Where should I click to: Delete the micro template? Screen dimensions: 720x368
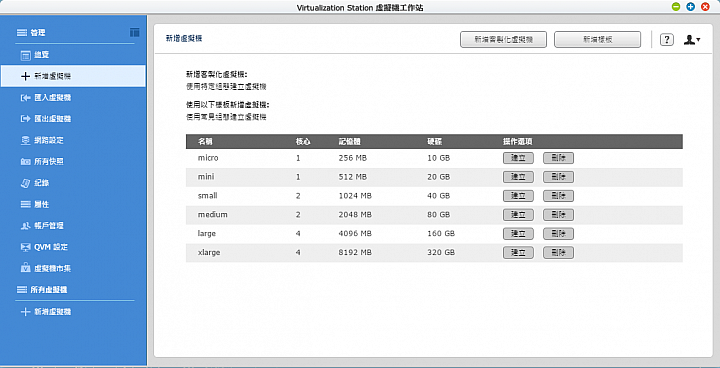click(558, 158)
